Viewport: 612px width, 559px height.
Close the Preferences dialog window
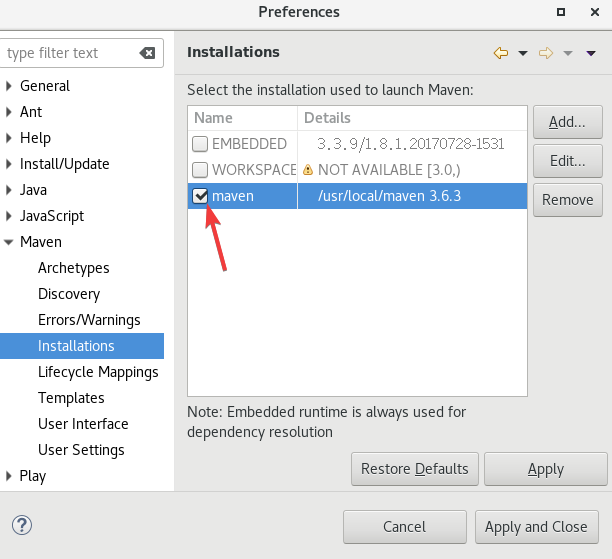tap(595, 12)
